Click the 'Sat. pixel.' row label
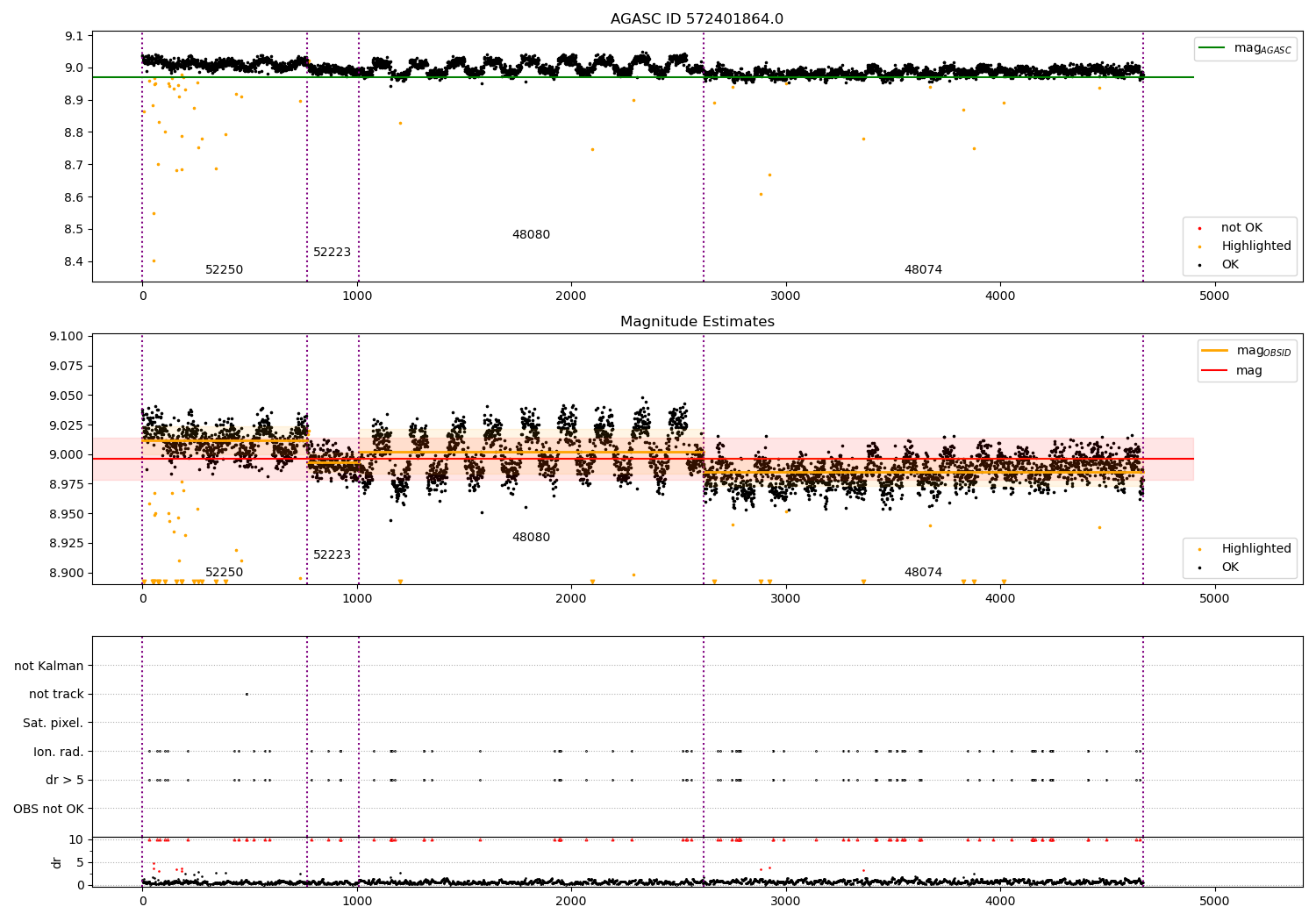Viewport: 1316px width, 921px height. pos(53,724)
